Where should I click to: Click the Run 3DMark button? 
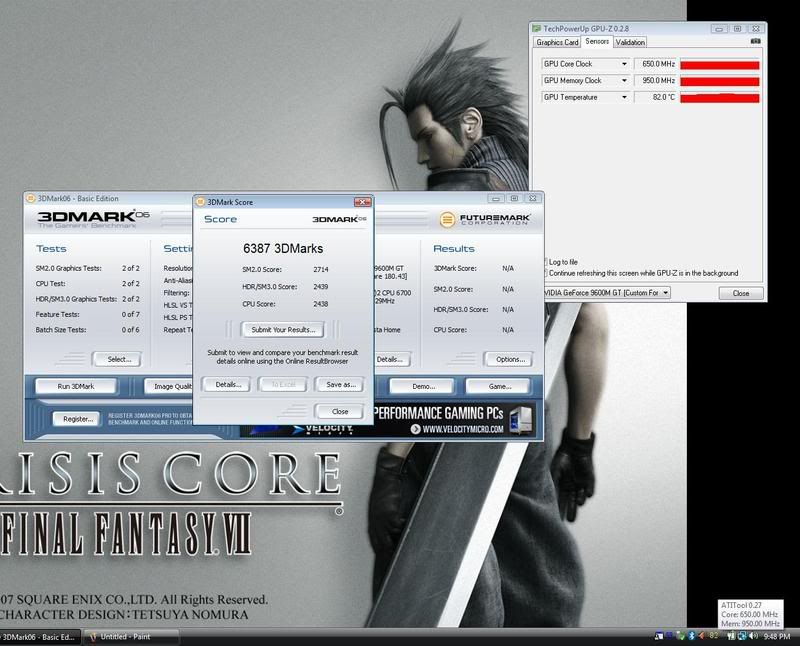tap(76, 386)
